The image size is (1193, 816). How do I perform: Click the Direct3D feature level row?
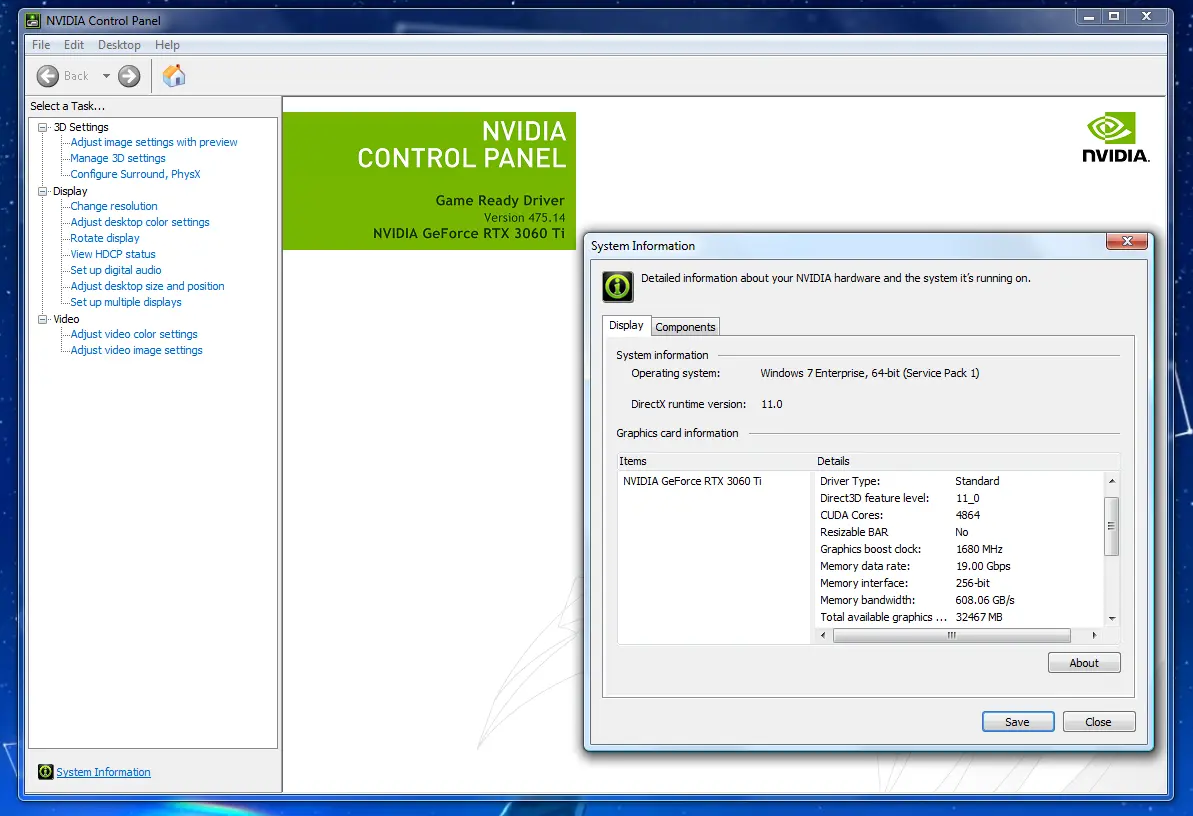click(959, 498)
